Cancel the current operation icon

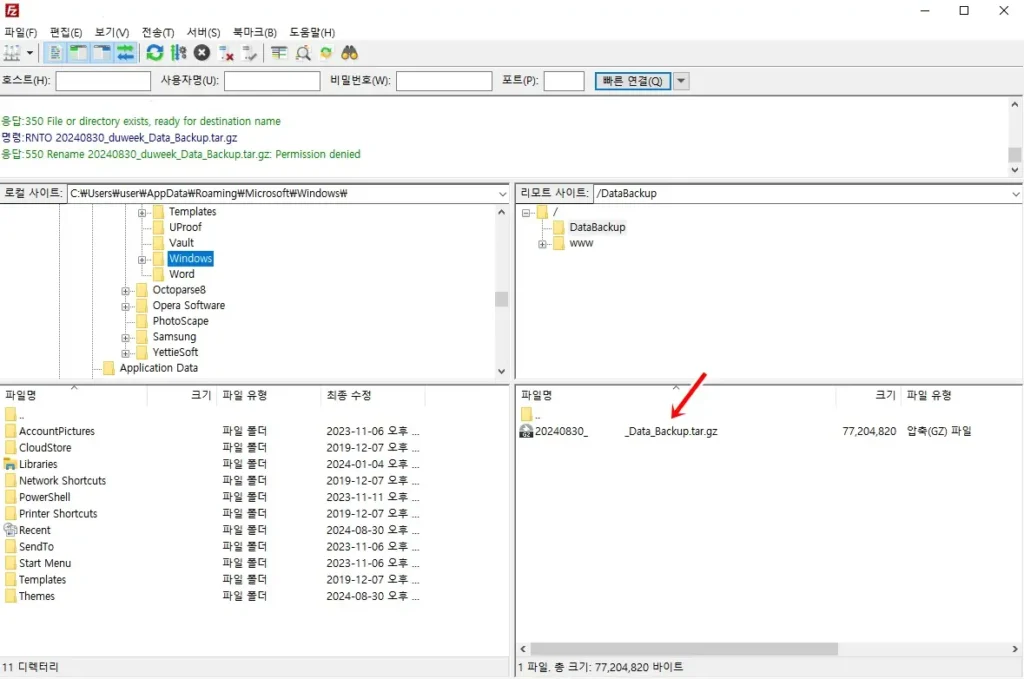point(202,53)
